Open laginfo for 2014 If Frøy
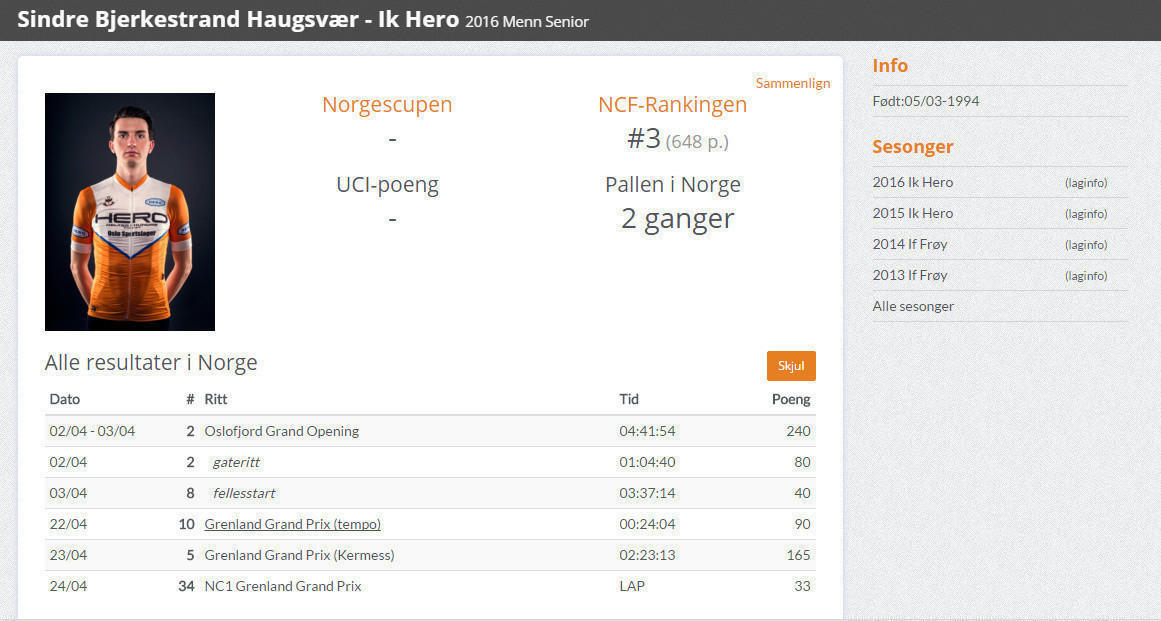 (1085, 245)
